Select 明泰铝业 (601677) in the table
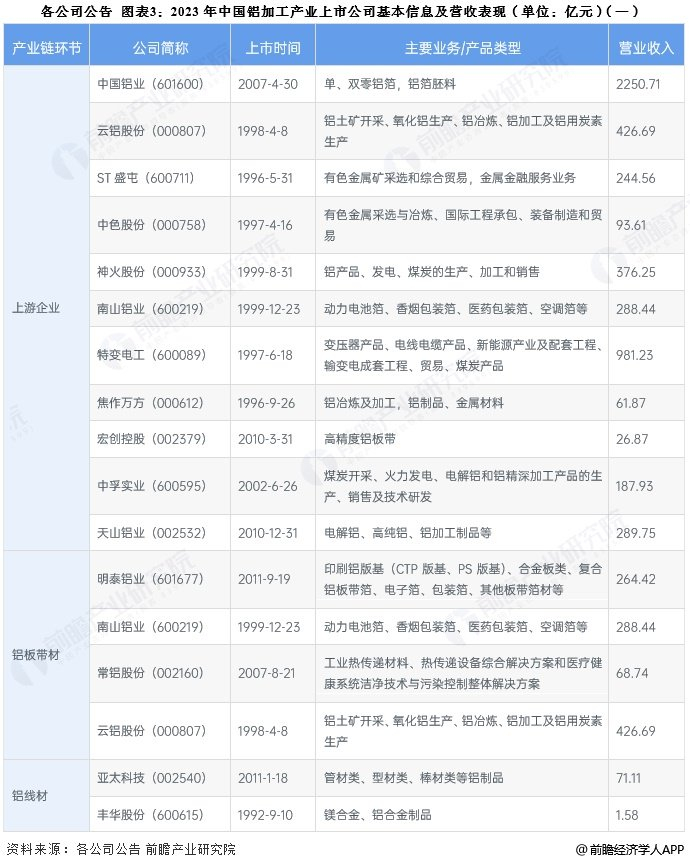The width and height of the screenshot is (690, 861). (159, 581)
